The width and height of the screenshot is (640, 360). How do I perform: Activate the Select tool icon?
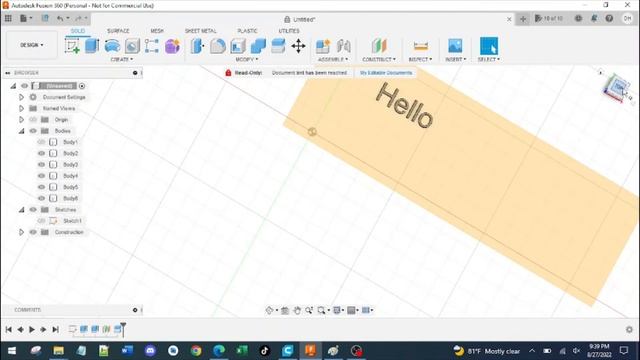pos(489,46)
